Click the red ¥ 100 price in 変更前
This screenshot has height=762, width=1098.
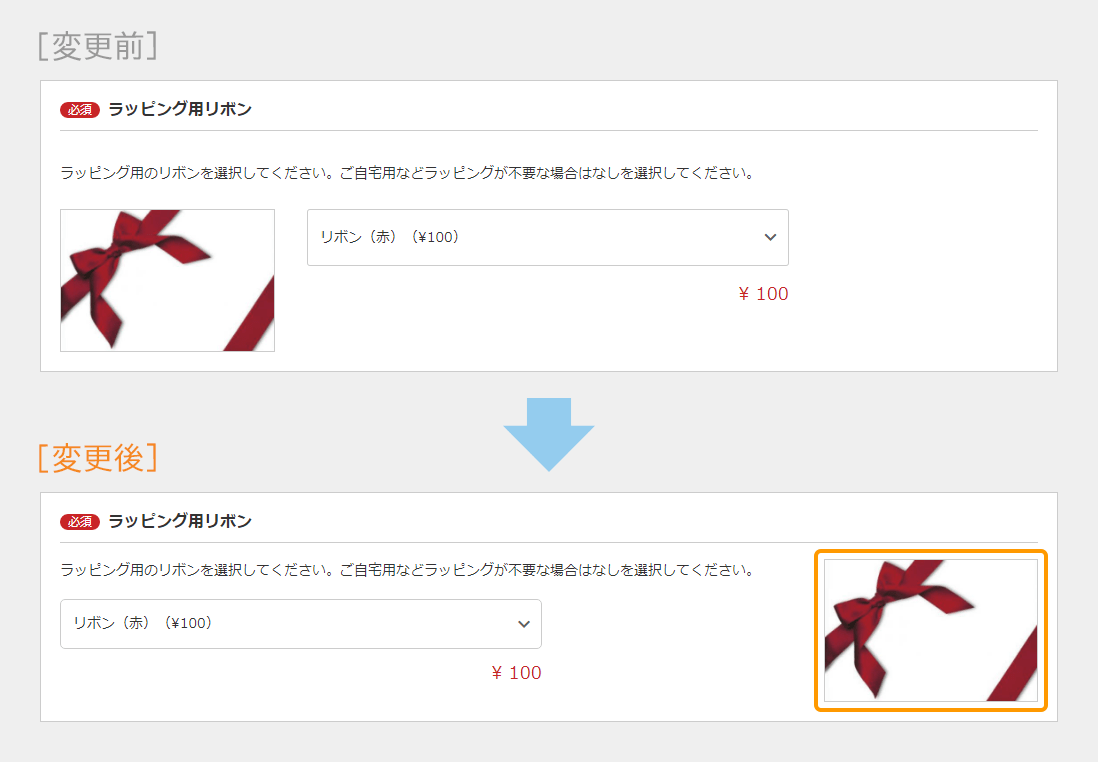(x=763, y=294)
